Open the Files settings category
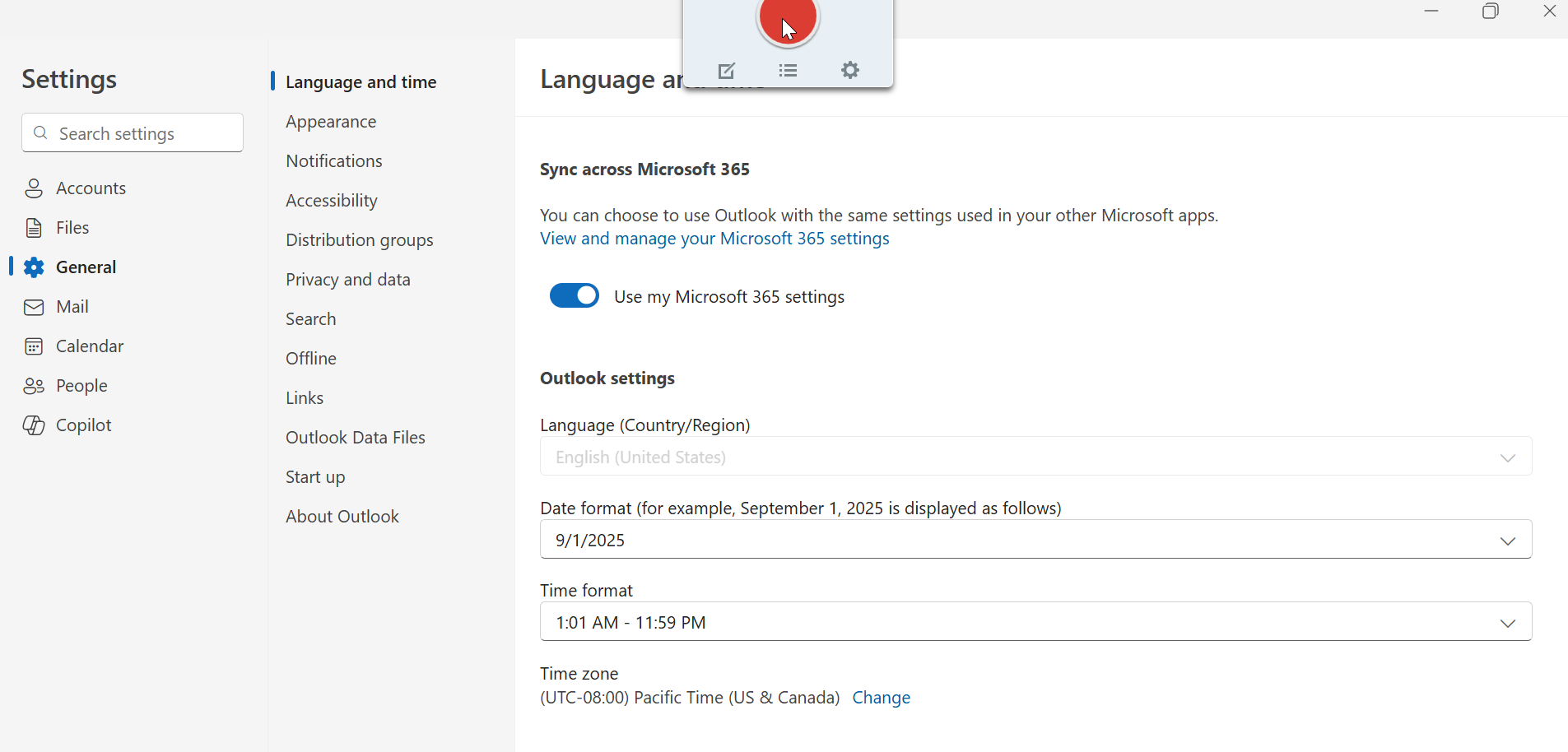This screenshot has height=752, width=1568. [72, 228]
